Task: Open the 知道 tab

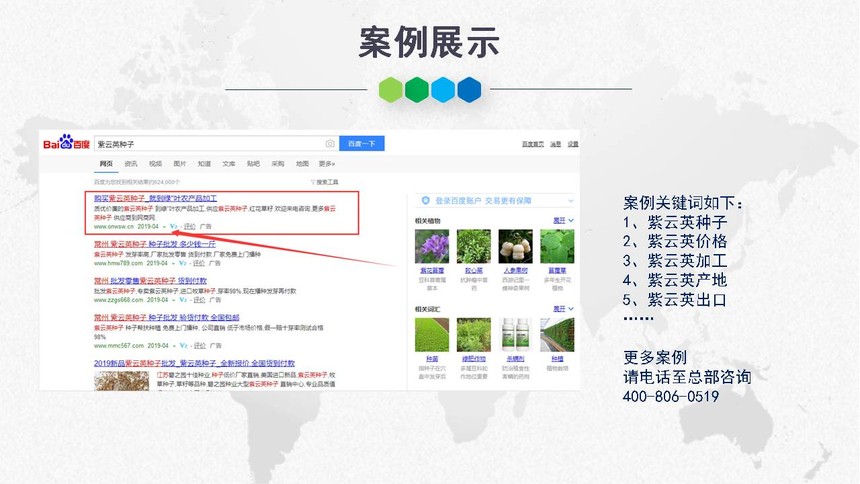Action: point(204,164)
